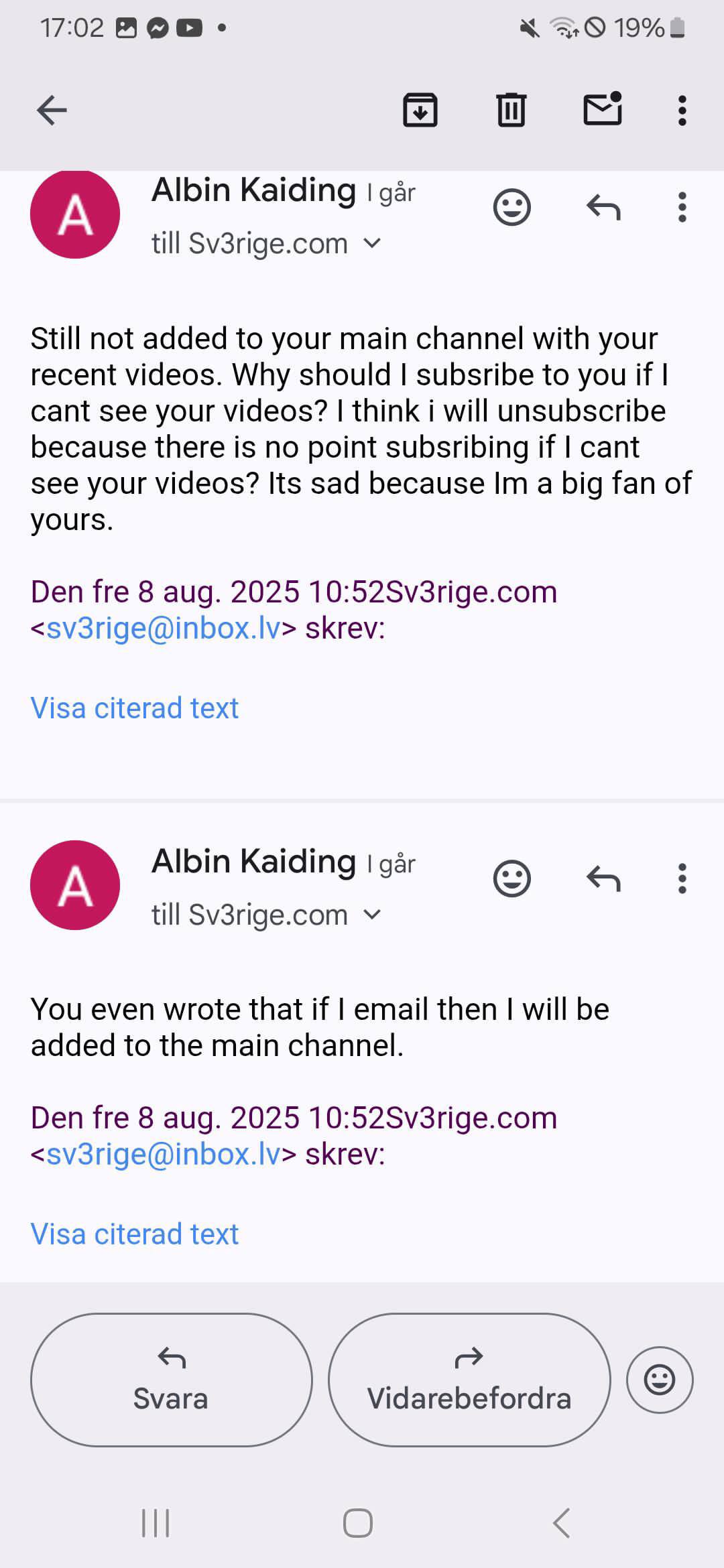This screenshot has width=724, height=1568.
Task: Delete the conversation with trash icon
Action: (x=511, y=111)
